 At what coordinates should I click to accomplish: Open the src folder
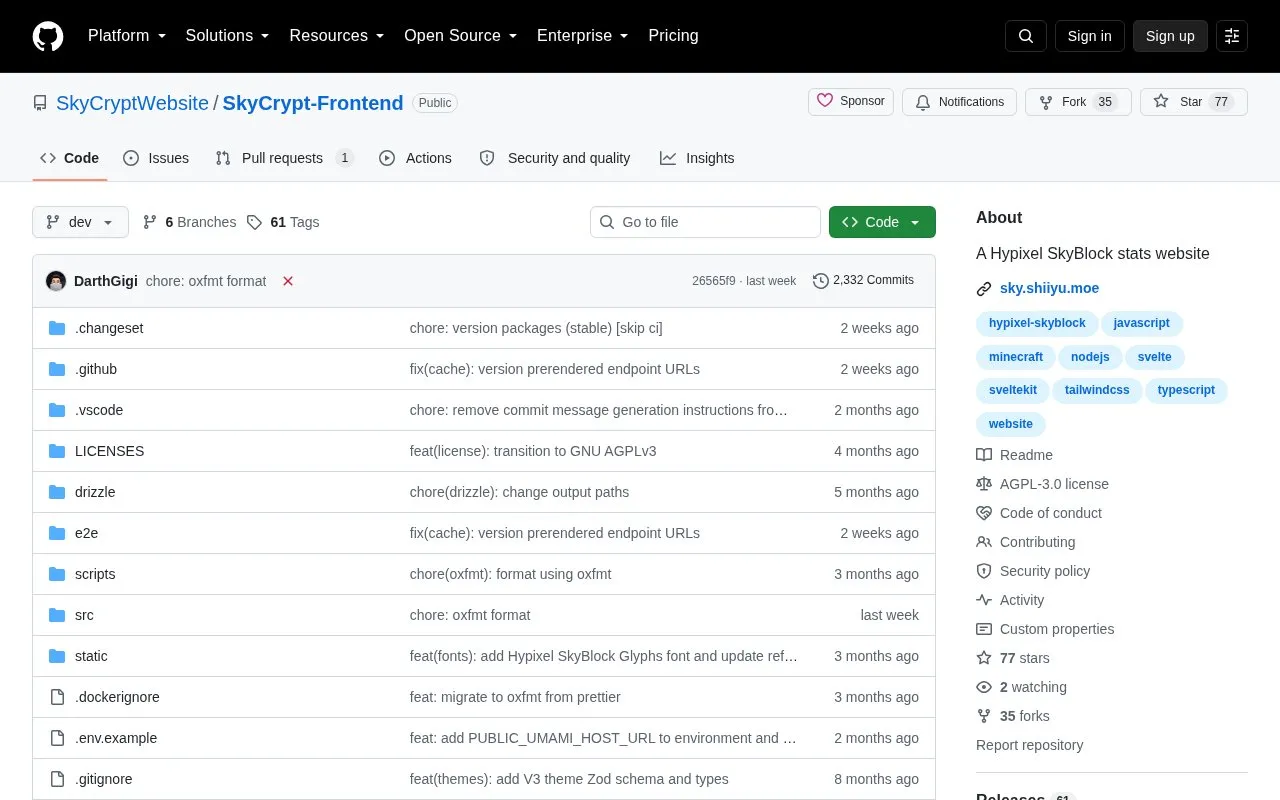84,615
